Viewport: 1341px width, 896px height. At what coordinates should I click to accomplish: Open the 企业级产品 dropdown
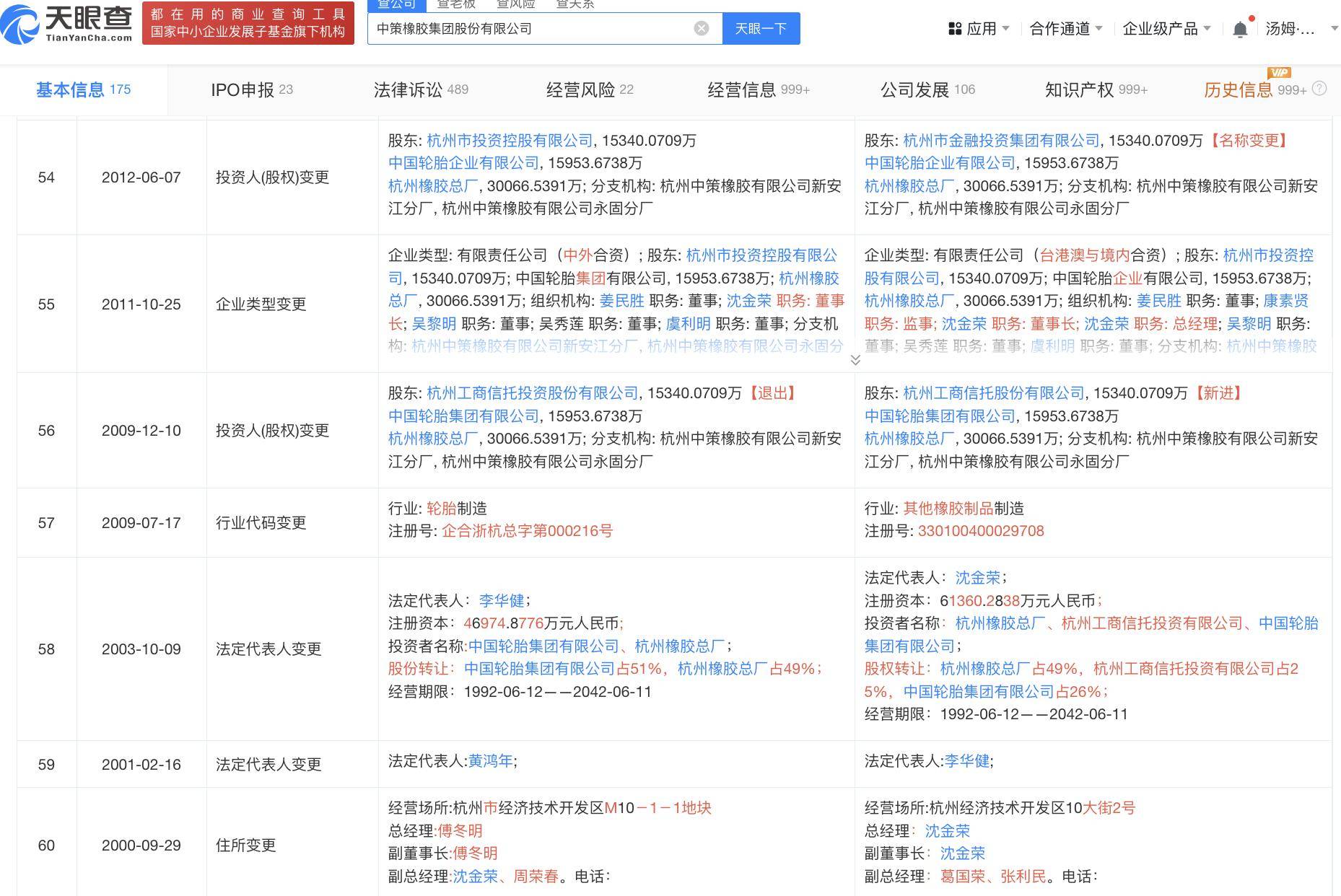[1166, 29]
